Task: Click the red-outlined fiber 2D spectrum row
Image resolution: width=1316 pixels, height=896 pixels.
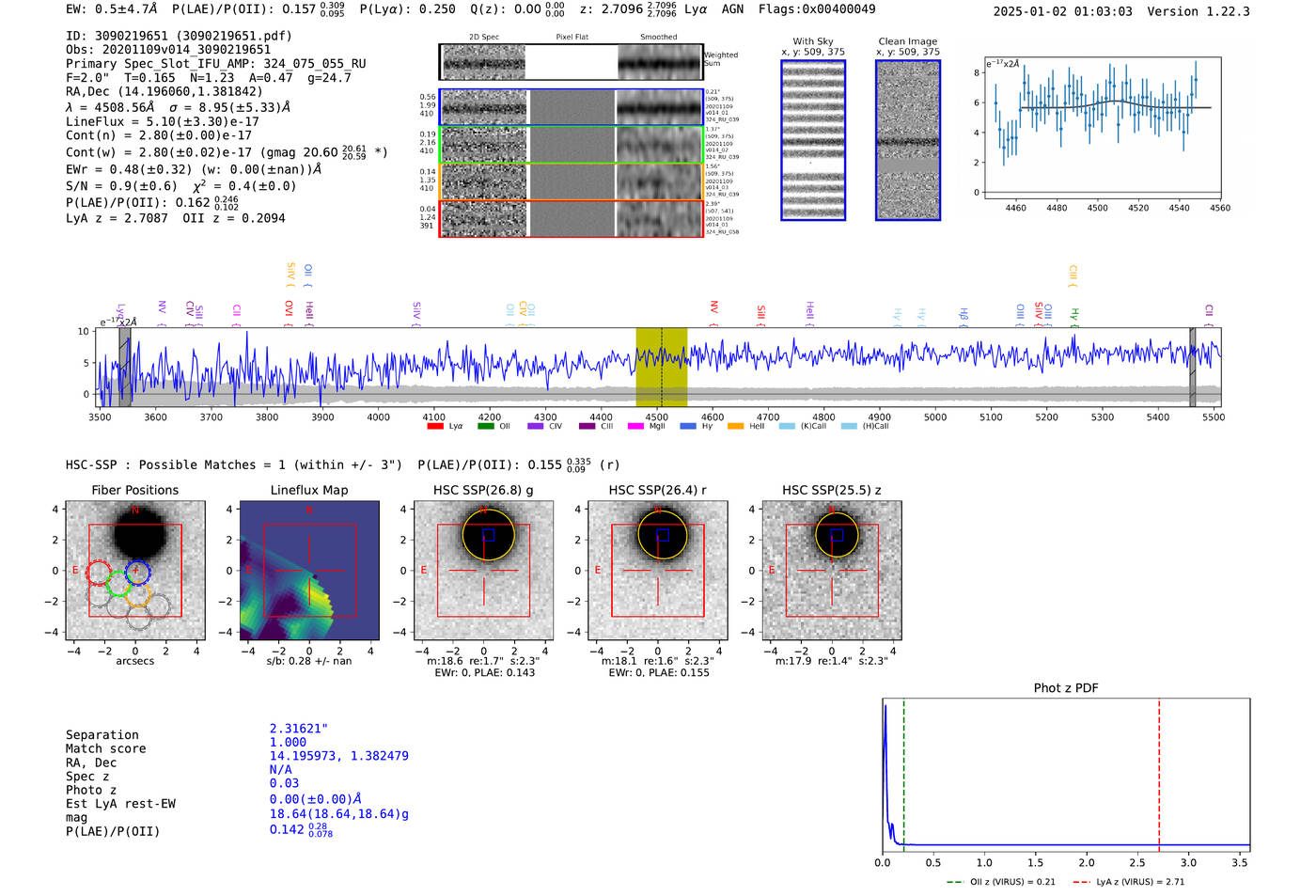Action: click(x=571, y=218)
